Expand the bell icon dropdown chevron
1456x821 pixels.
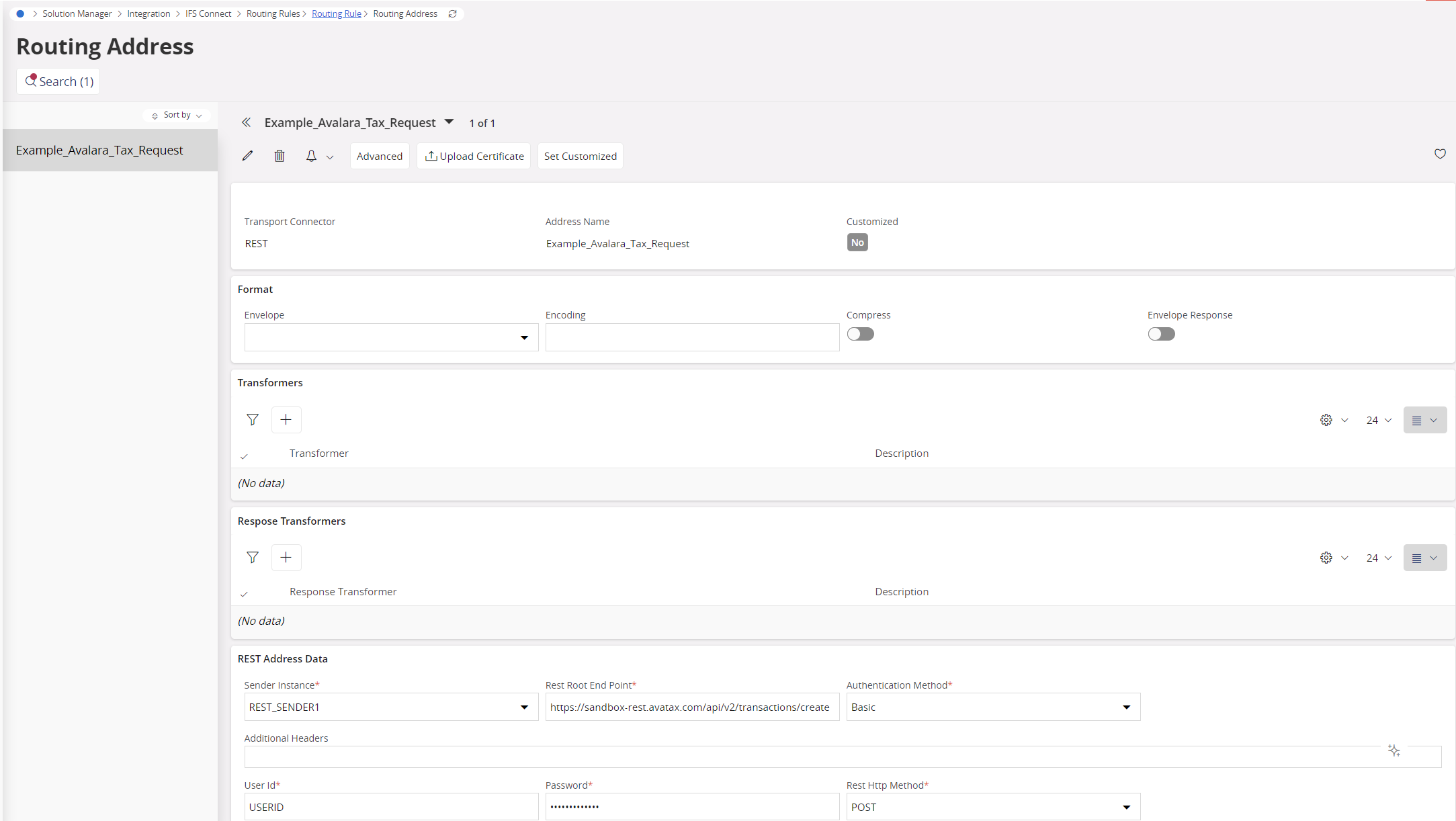[330, 157]
